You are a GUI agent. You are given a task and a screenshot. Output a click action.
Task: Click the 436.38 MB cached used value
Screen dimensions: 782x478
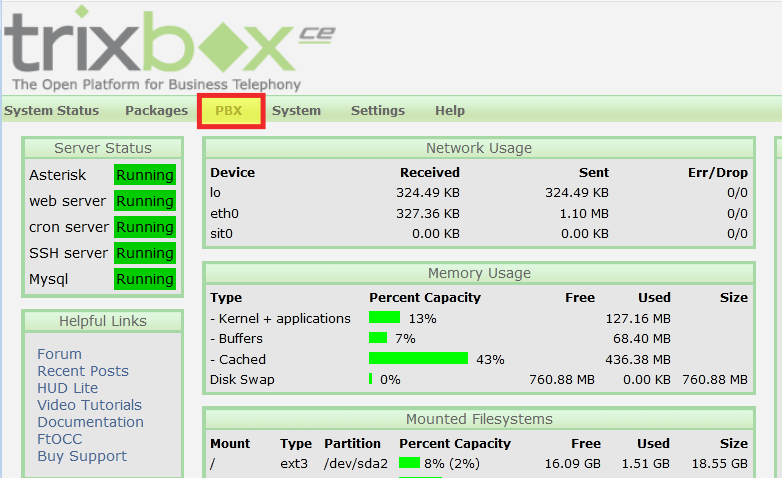(638, 359)
